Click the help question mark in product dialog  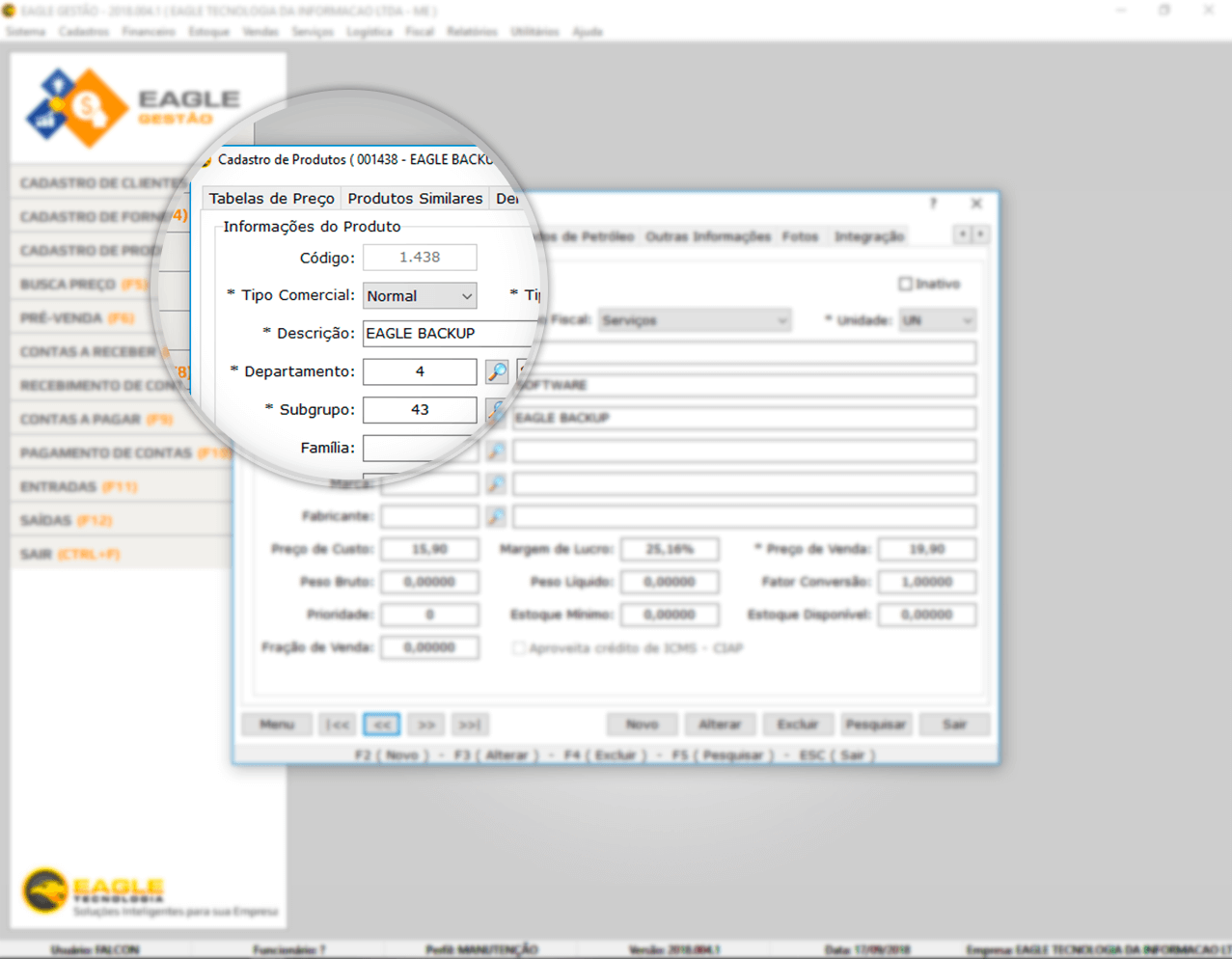click(x=933, y=204)
